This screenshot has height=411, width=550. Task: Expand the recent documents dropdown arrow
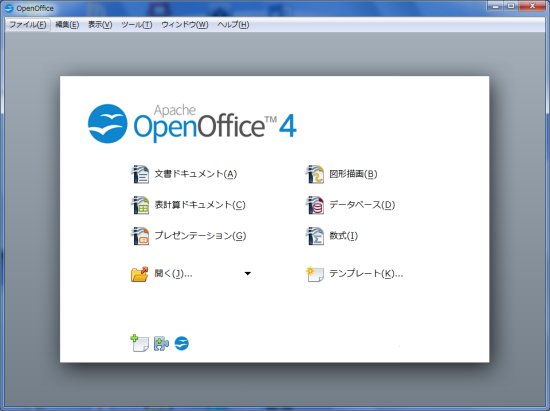click(x=248, y=274)
